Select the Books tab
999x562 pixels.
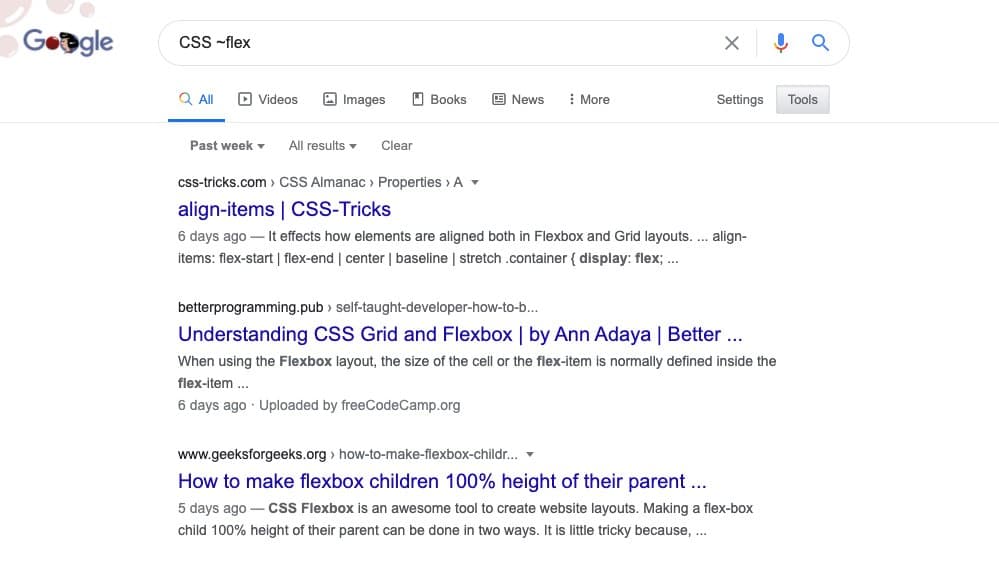pos(439,99)
